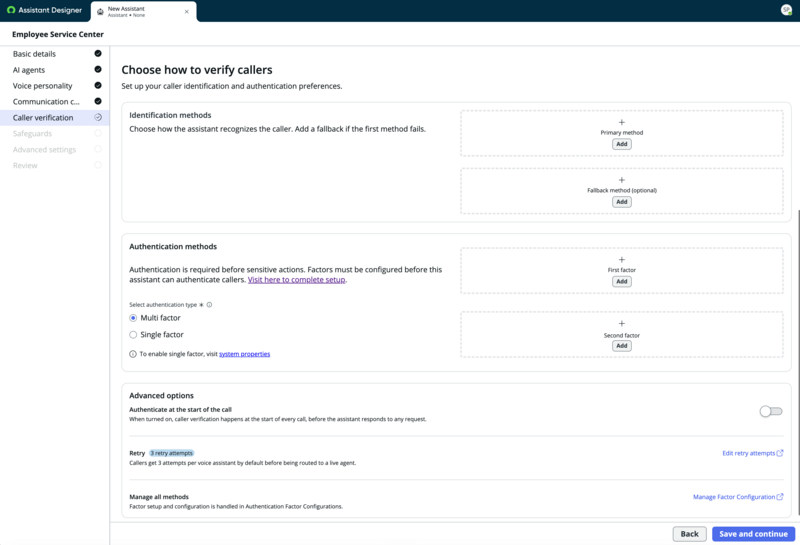
Task: Open Basic details step
Action: click(x=55, y=54)
